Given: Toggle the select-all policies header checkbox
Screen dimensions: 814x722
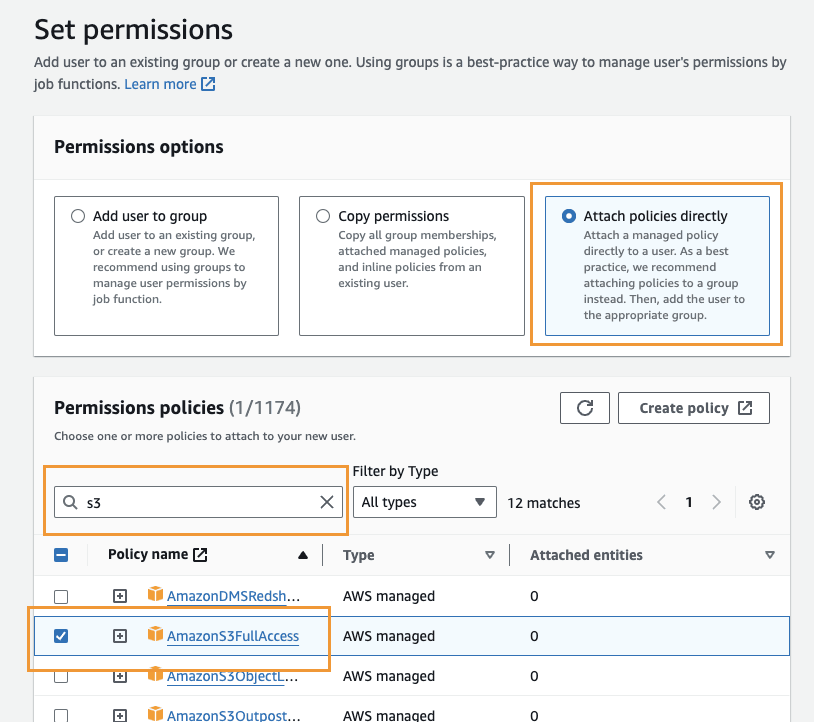Looking at the screenshot, I should click(x=61, y=555).
